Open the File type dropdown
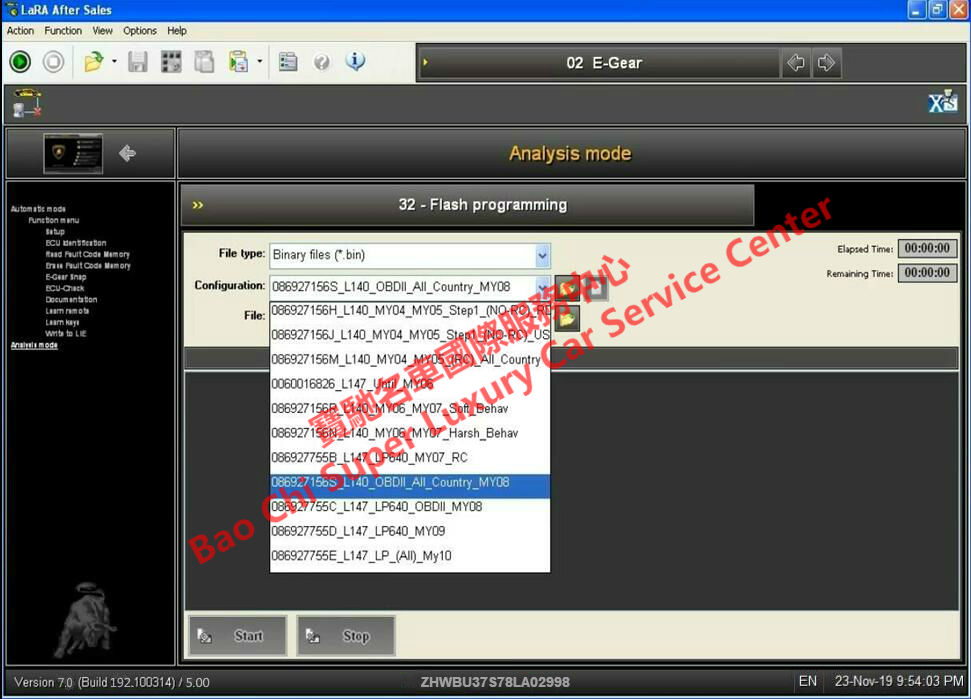 542,255
